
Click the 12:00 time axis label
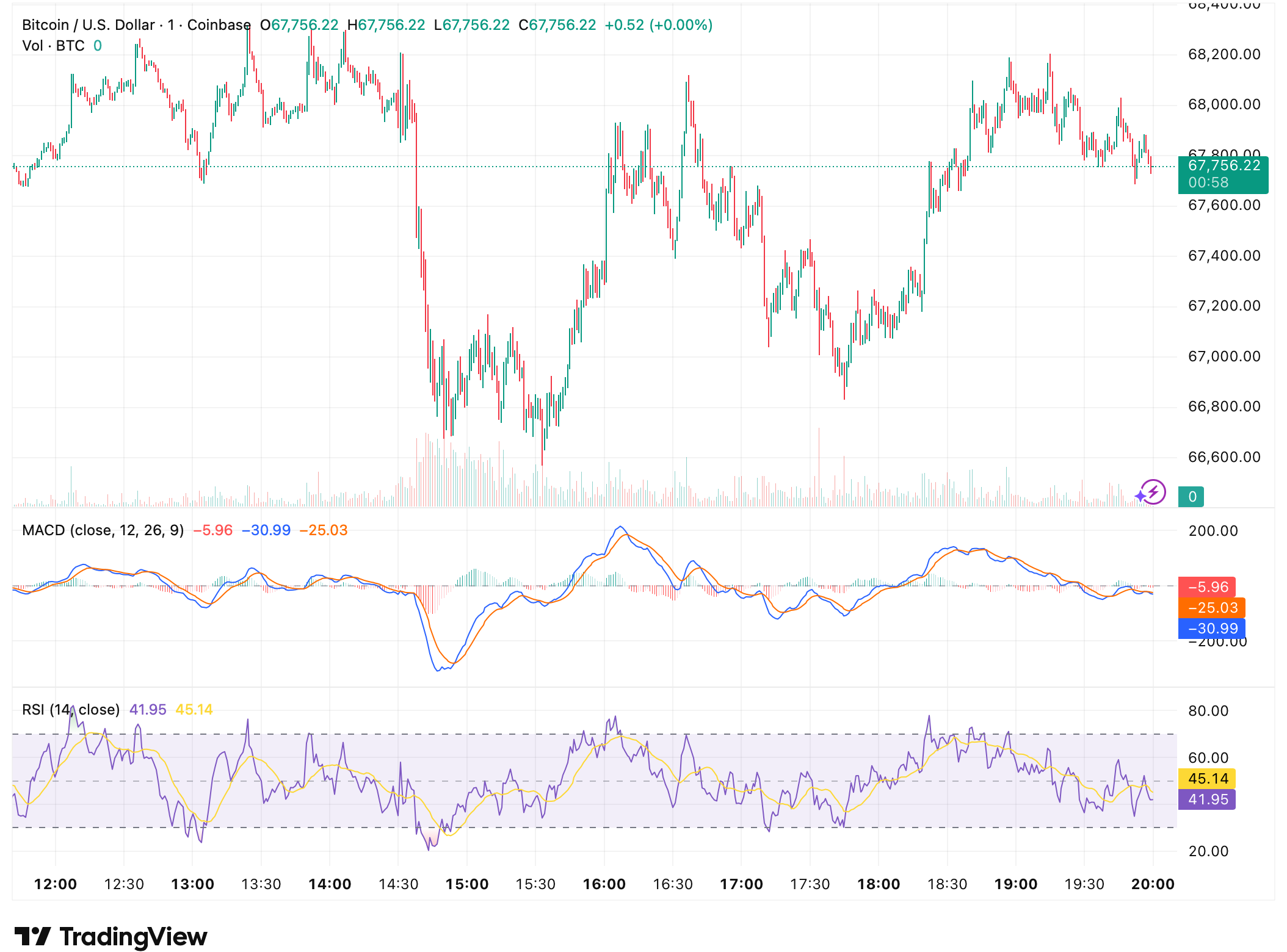click(x=56, y=884)
